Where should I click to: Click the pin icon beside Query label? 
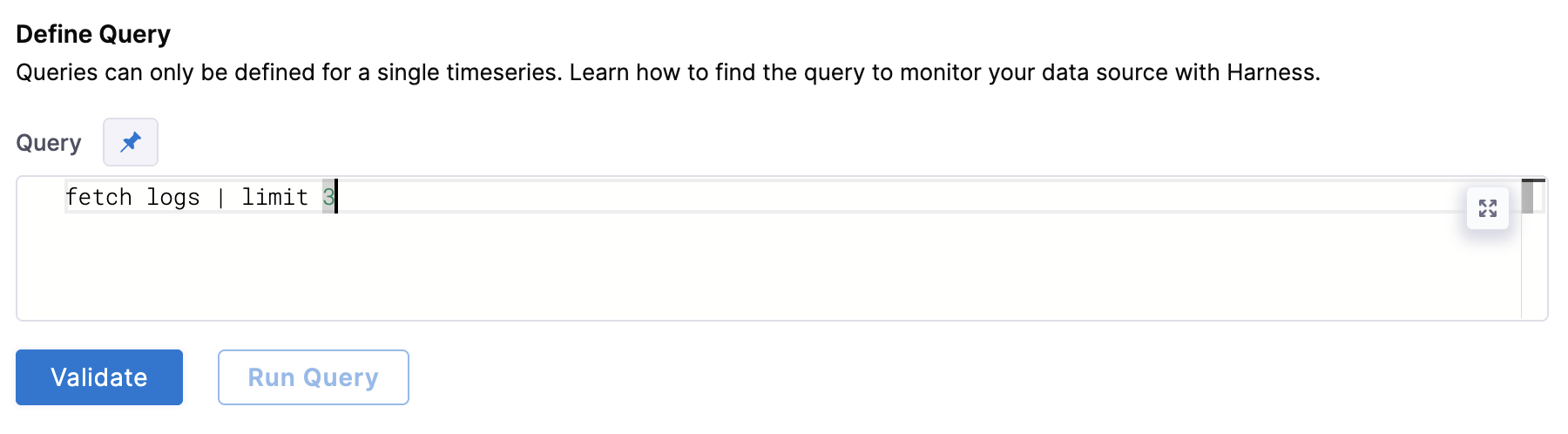[131, 142]
